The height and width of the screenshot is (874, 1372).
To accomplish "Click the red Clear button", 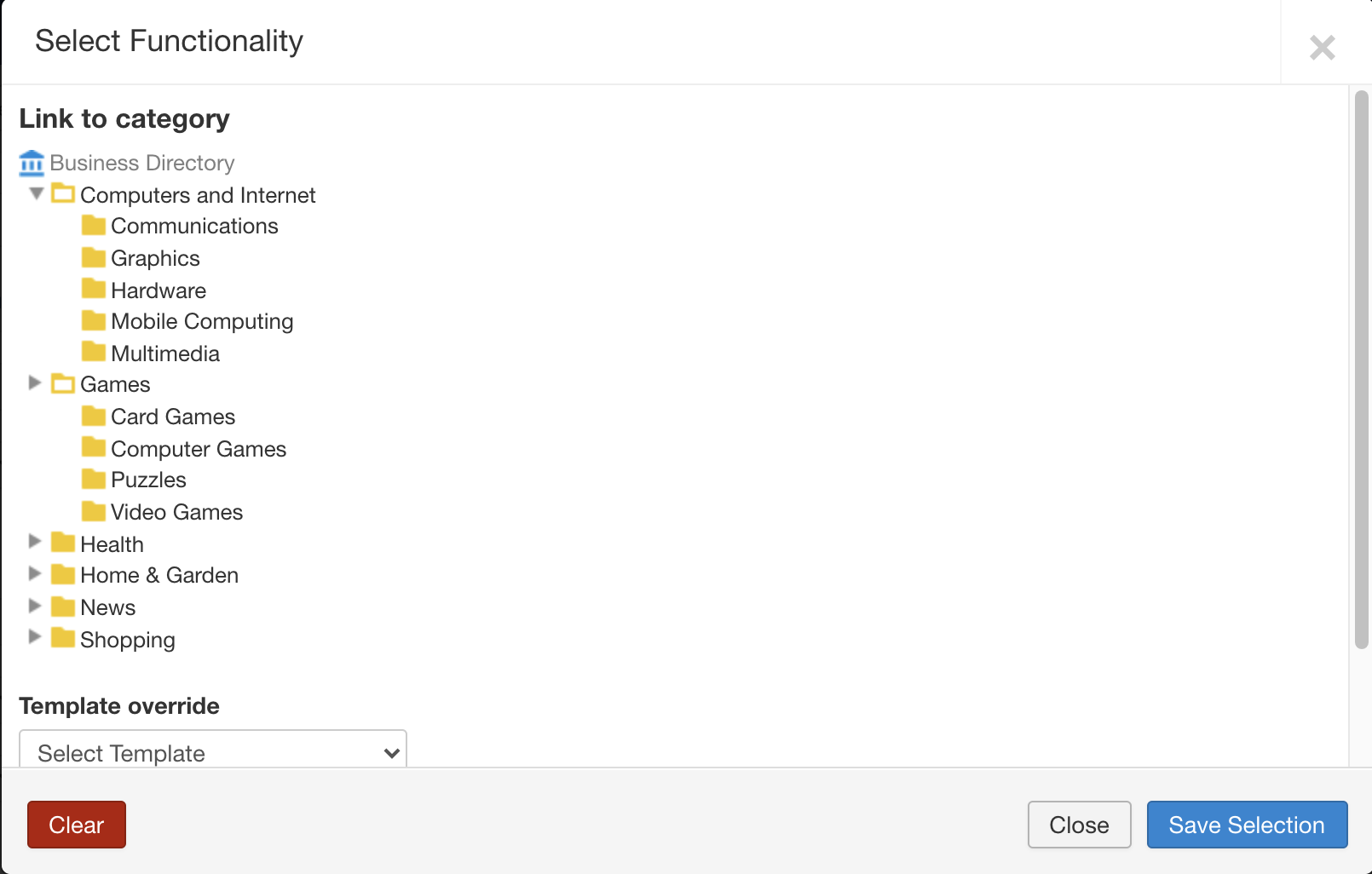I will (77, 825).
